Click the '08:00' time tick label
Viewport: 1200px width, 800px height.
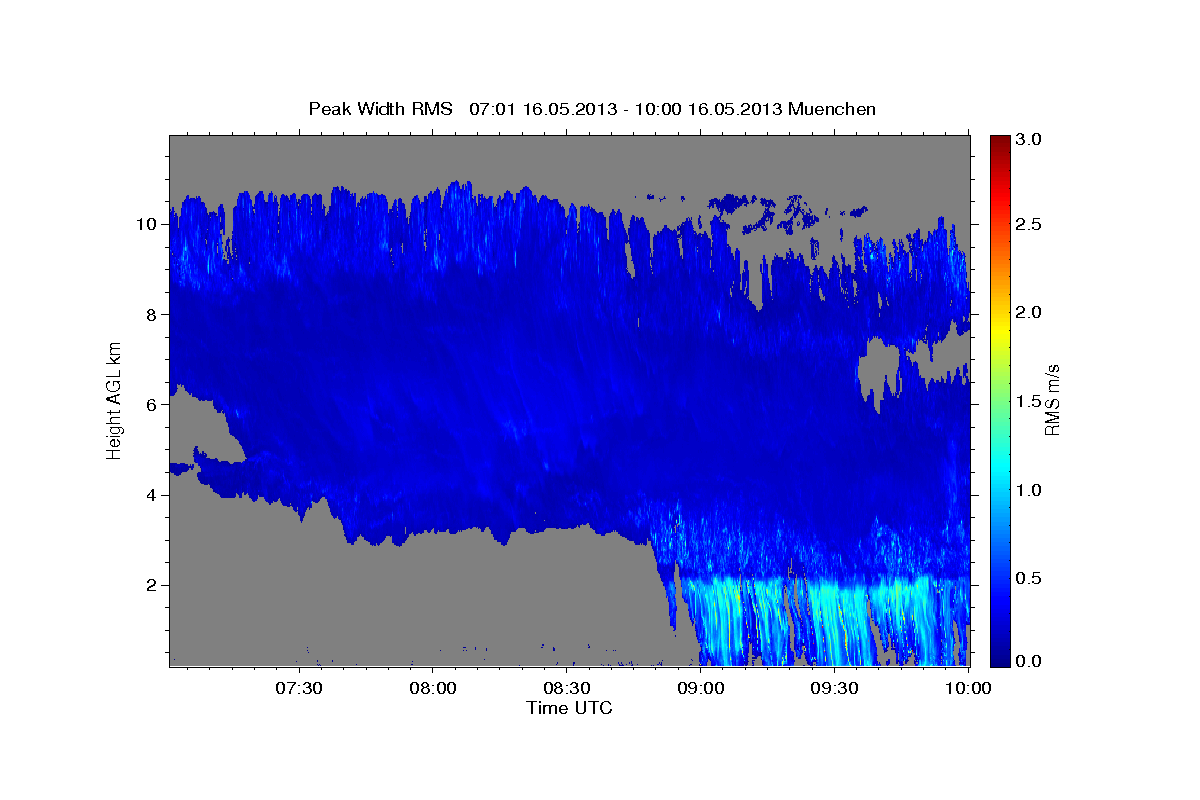point(434,688)
